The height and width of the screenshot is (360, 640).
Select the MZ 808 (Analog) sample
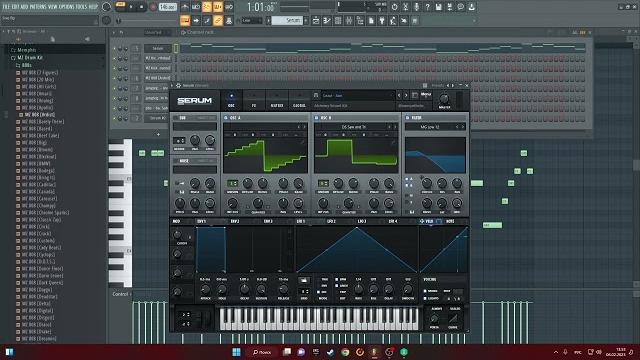(x=37, y=100)
